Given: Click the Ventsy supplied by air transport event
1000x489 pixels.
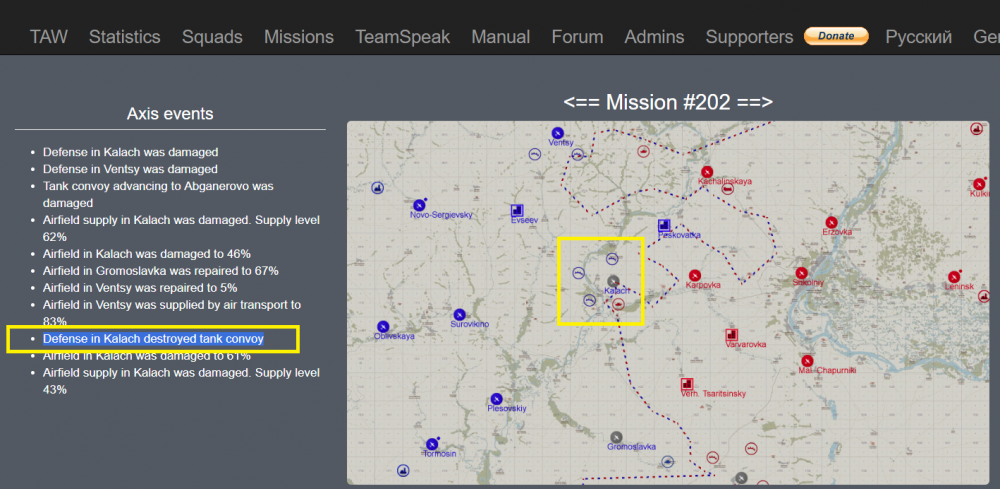Looking at the screenshot, I should point(172,313).
